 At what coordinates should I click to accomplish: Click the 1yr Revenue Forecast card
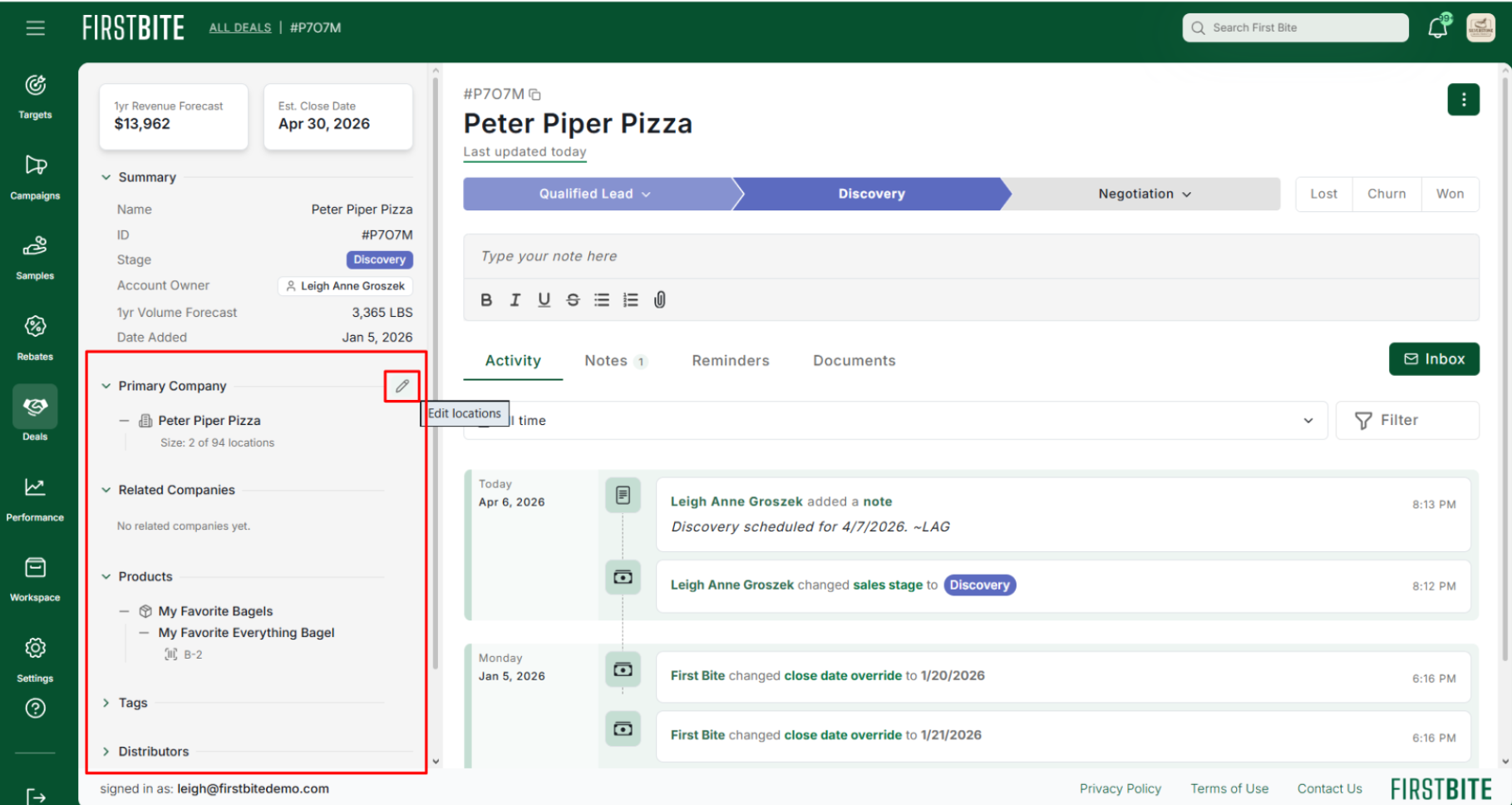click(x=174, y=116)
